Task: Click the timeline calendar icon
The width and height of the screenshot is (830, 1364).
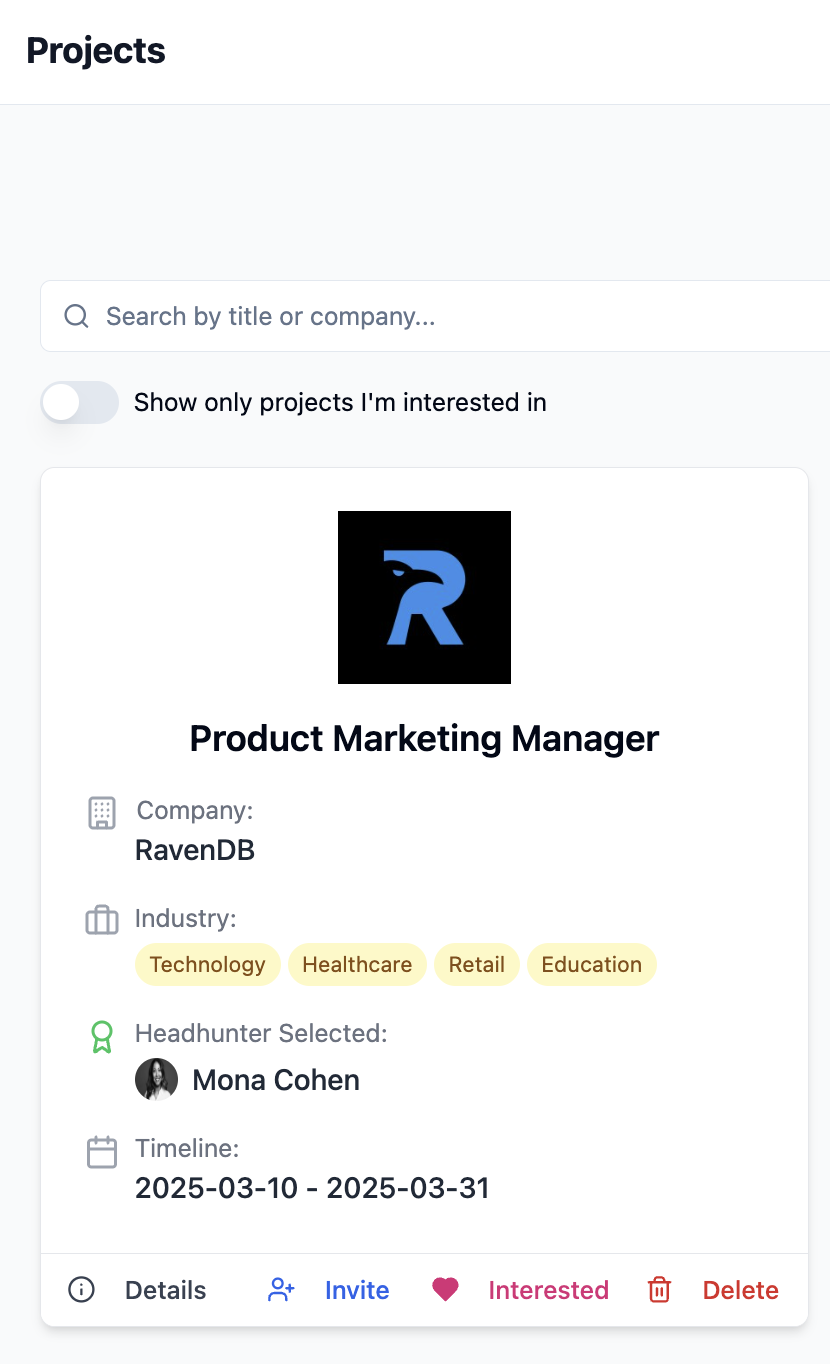Action: 102,1152
